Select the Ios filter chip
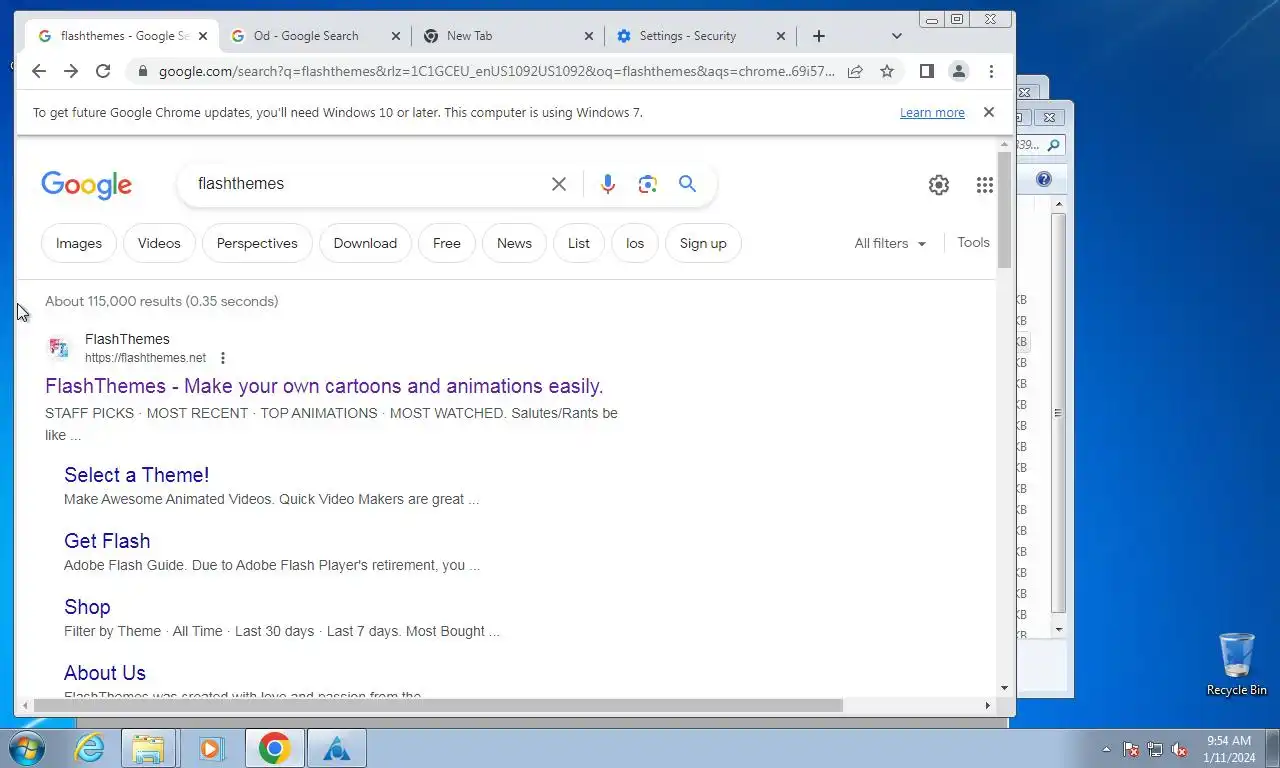This screenshot has width=1280, height=768. click(x=635, y=243)
